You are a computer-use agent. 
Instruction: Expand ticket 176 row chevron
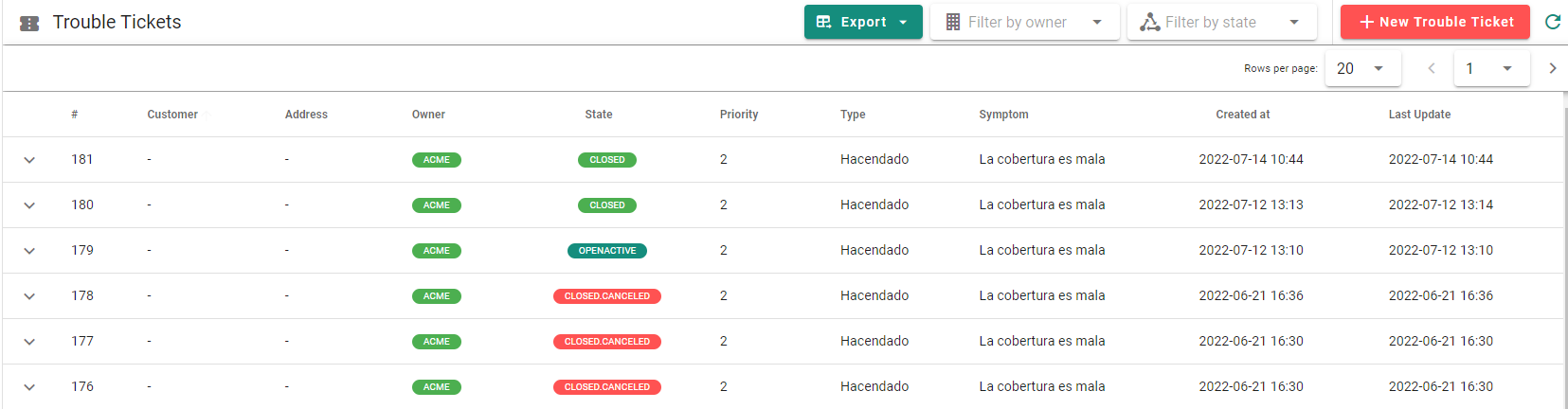click(x=29, y=387)
